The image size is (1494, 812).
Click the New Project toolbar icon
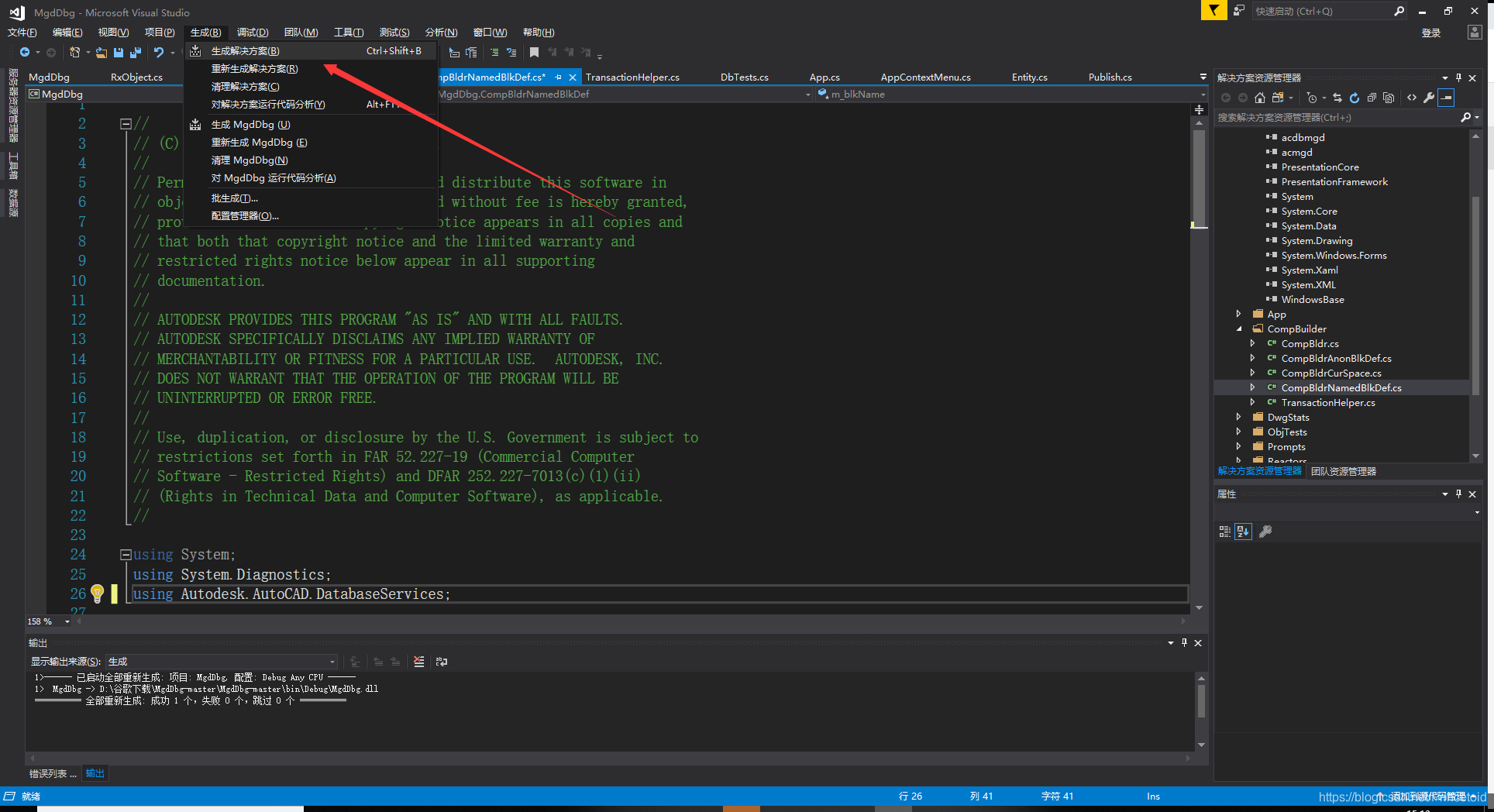point(74,52)
